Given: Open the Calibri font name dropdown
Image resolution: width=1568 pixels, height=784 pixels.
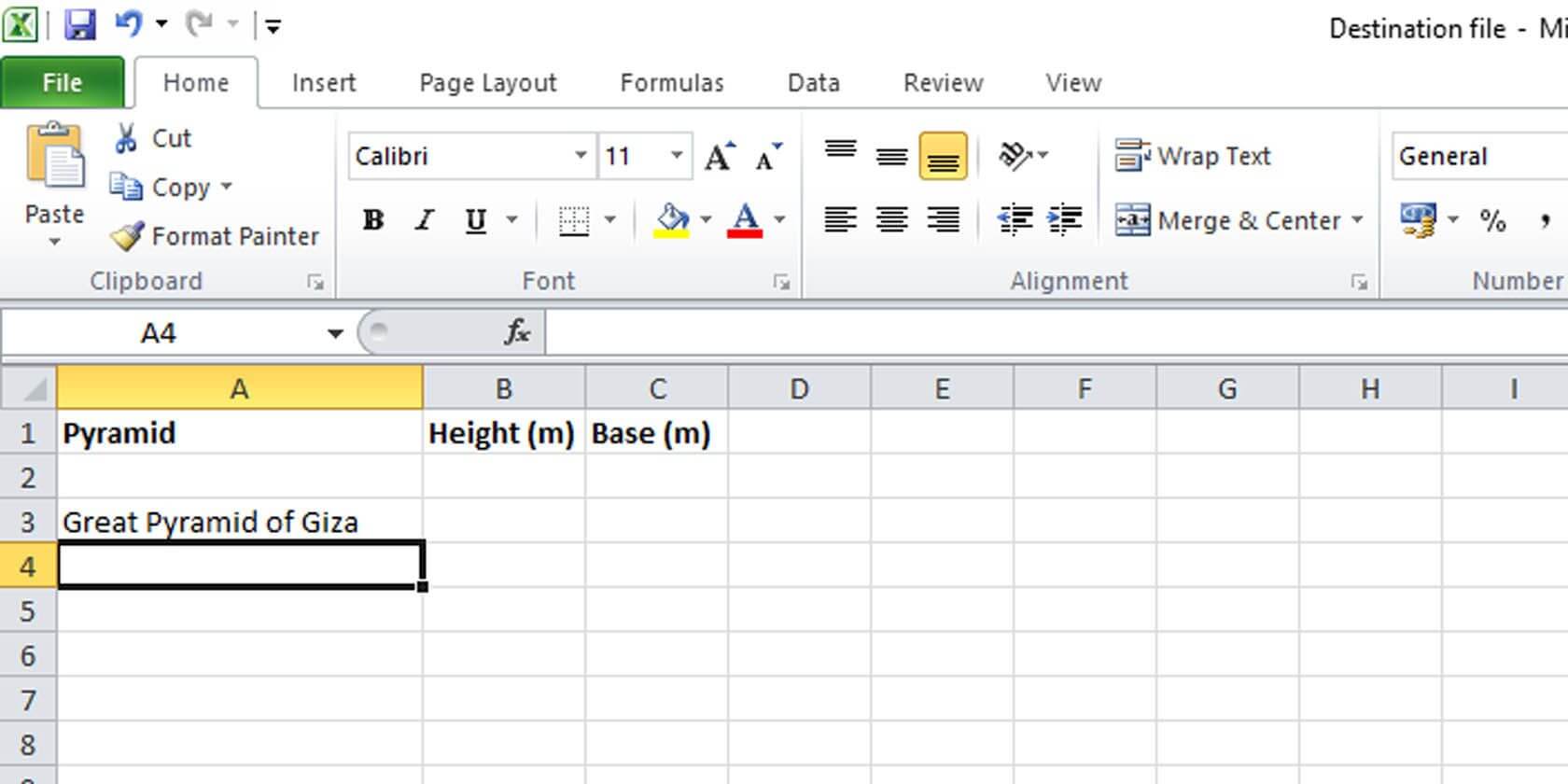Looking at the screenshot, I should (x=581, y=155).
